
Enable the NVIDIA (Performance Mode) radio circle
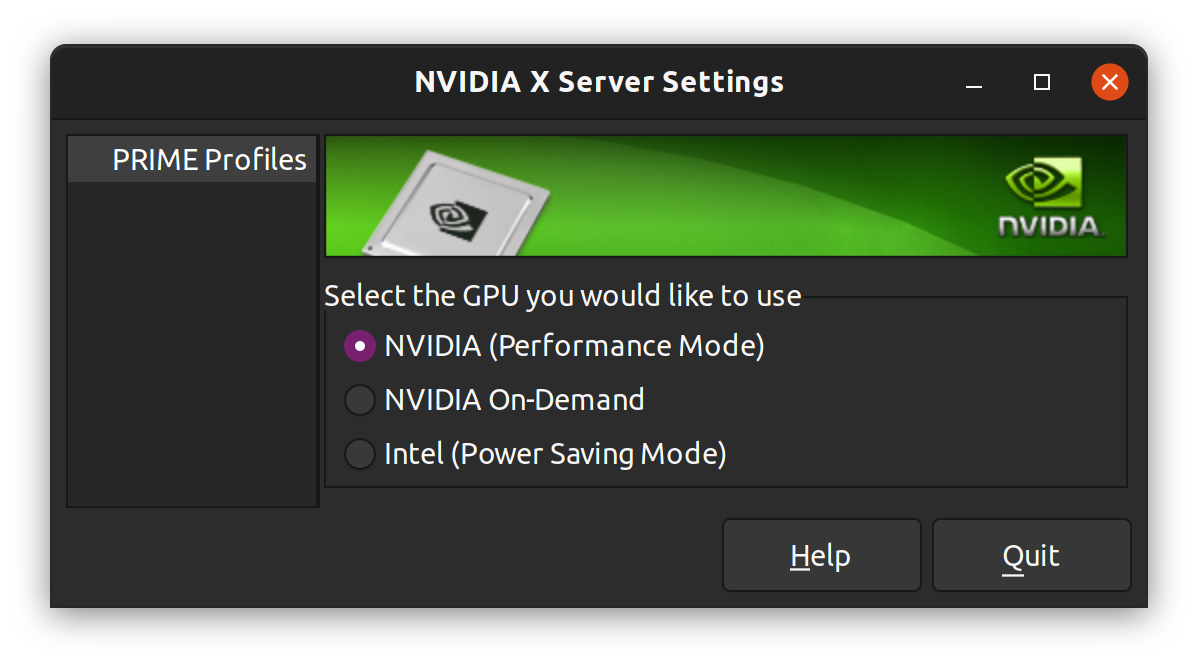pos(359,346)
